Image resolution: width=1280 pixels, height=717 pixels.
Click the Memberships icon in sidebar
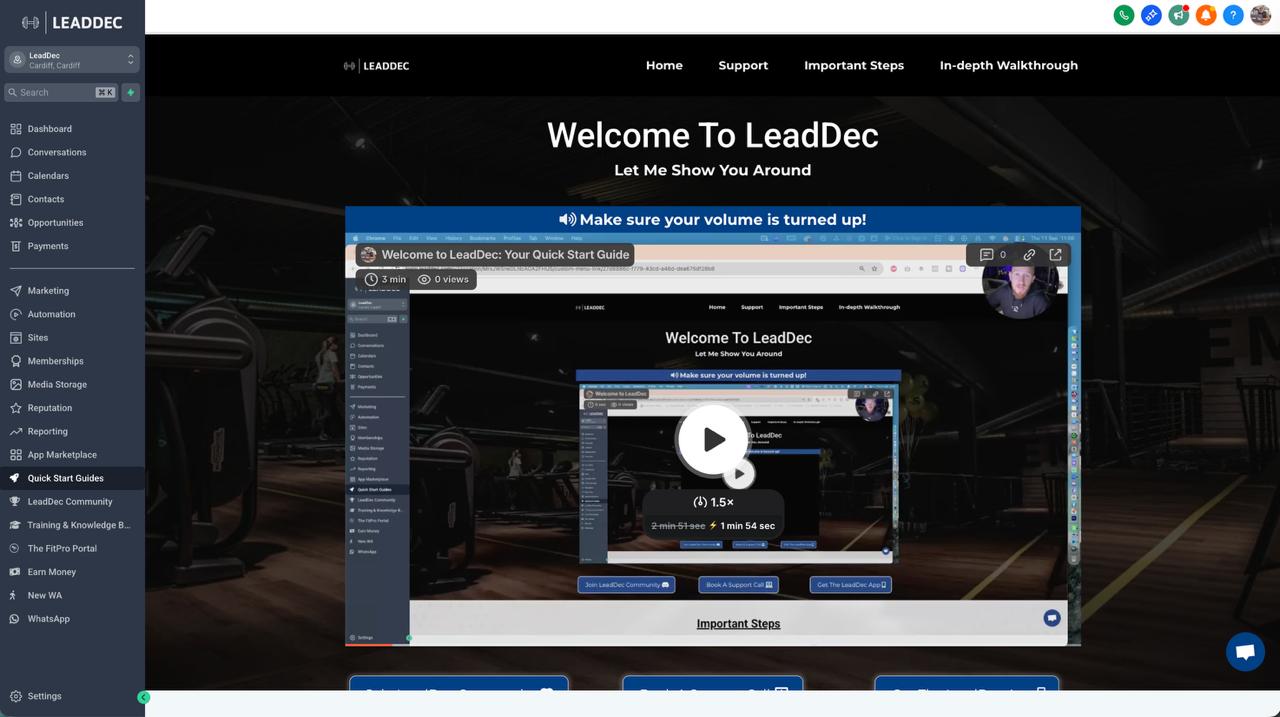[16, 361]
